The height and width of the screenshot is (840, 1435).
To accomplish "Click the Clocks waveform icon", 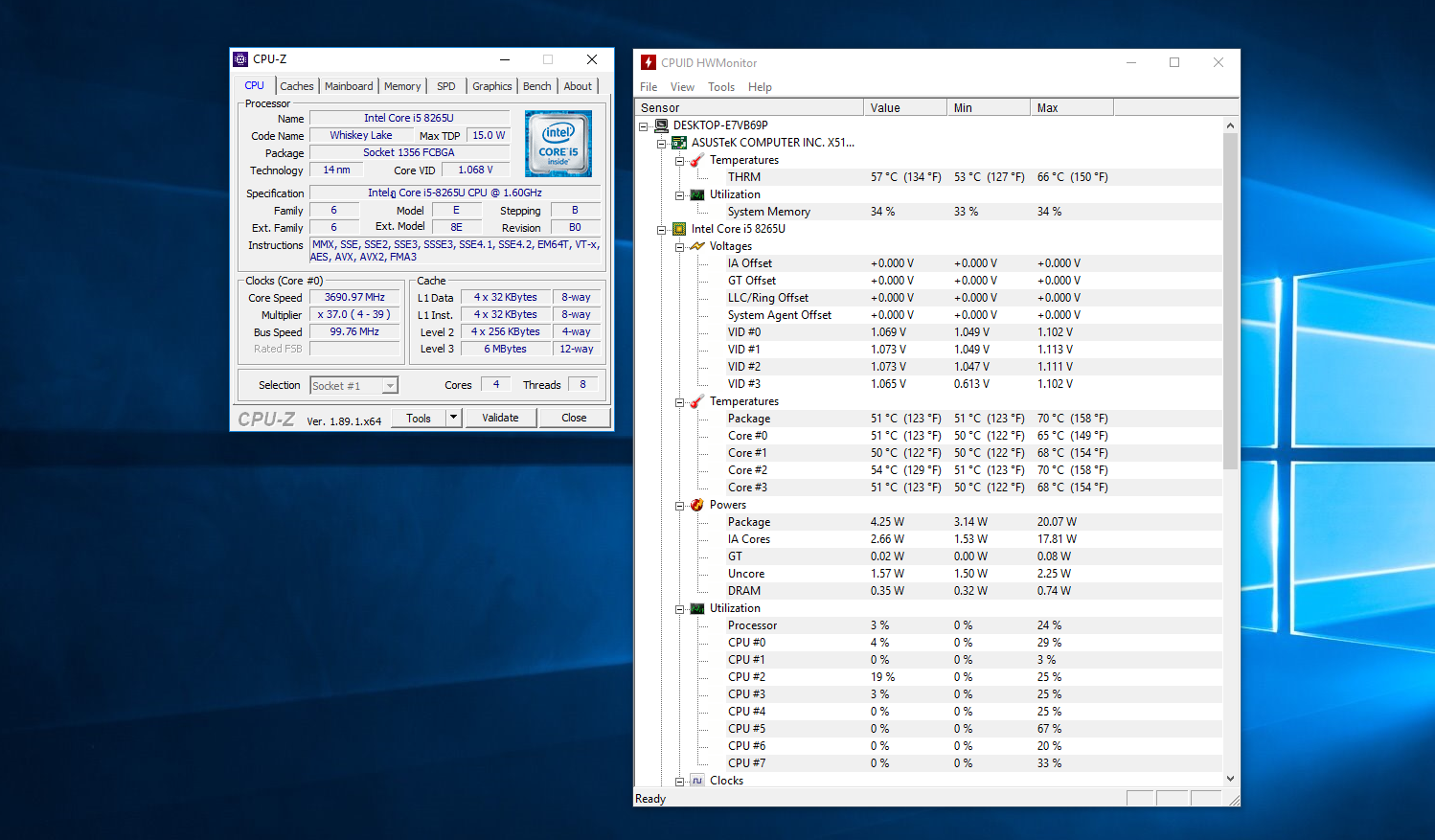I will click(x=697, y=781).
